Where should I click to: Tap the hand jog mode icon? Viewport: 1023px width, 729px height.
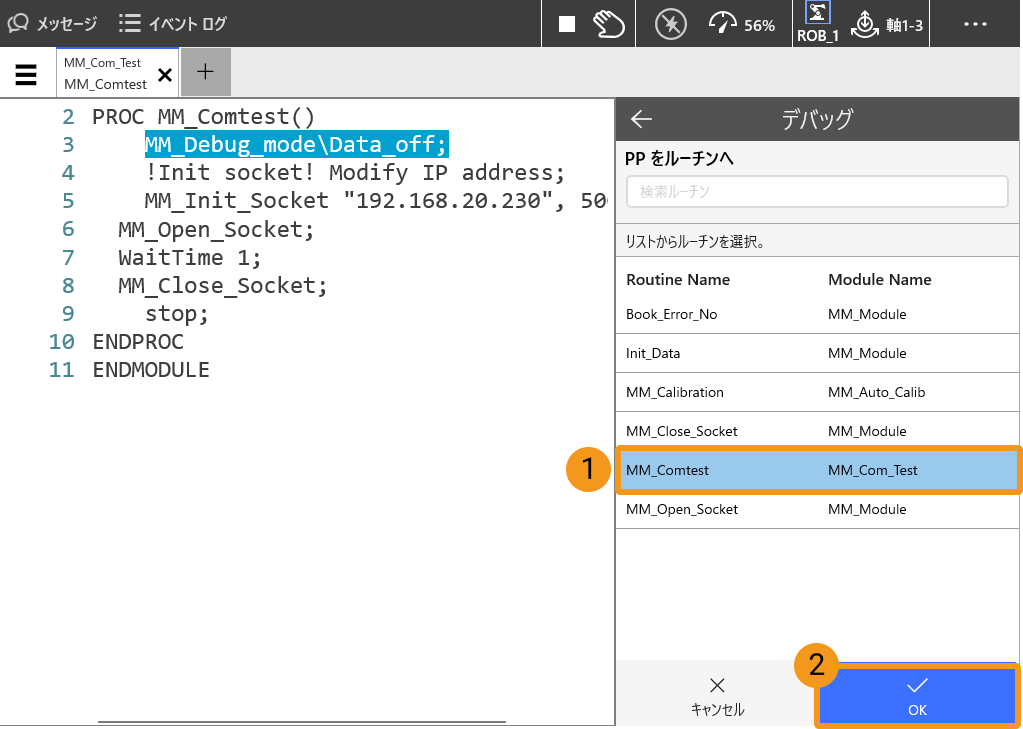pyautogui.click(x=608, y=24)
